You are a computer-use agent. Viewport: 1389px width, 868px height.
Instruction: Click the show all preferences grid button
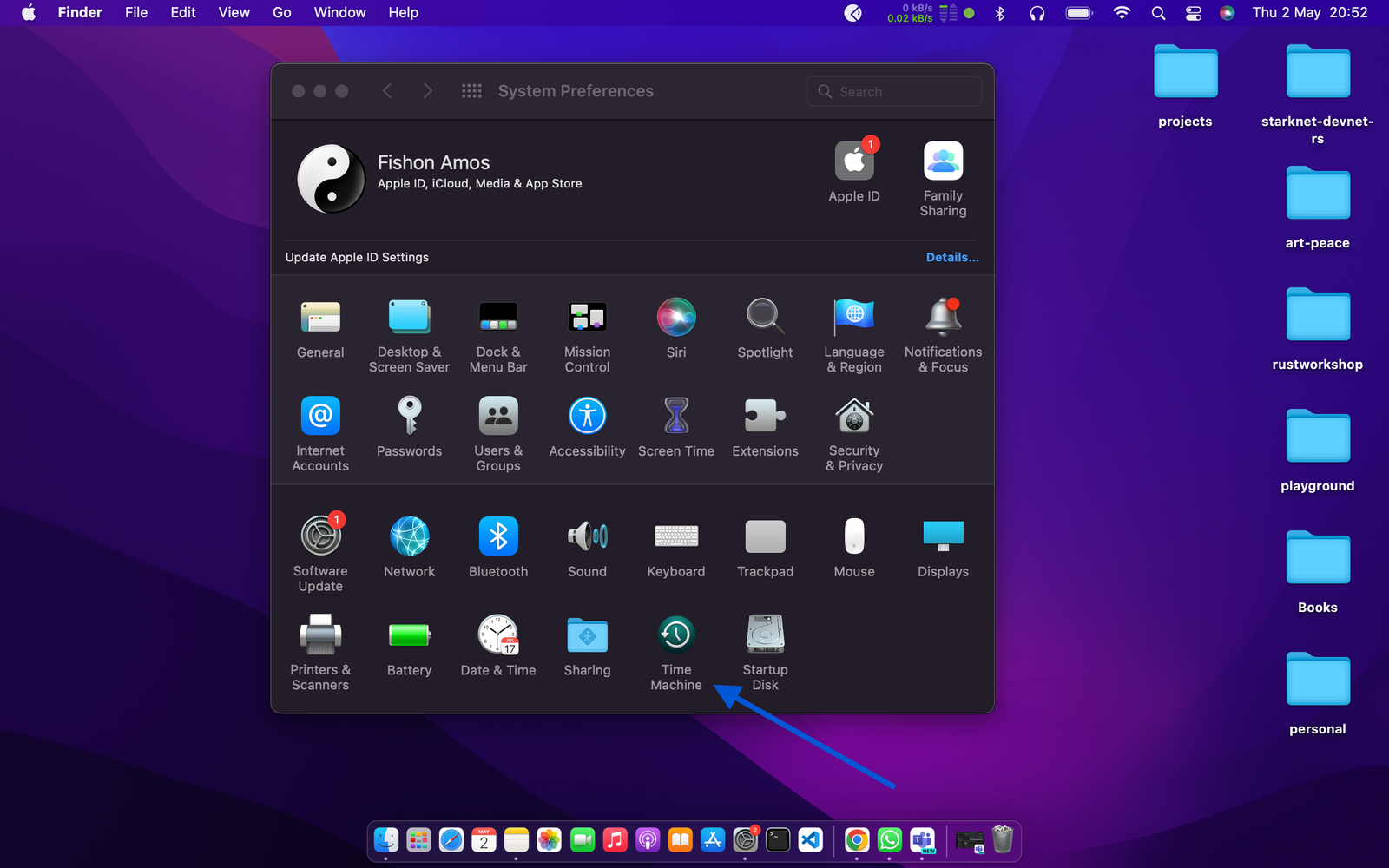[x=471, y=91]
